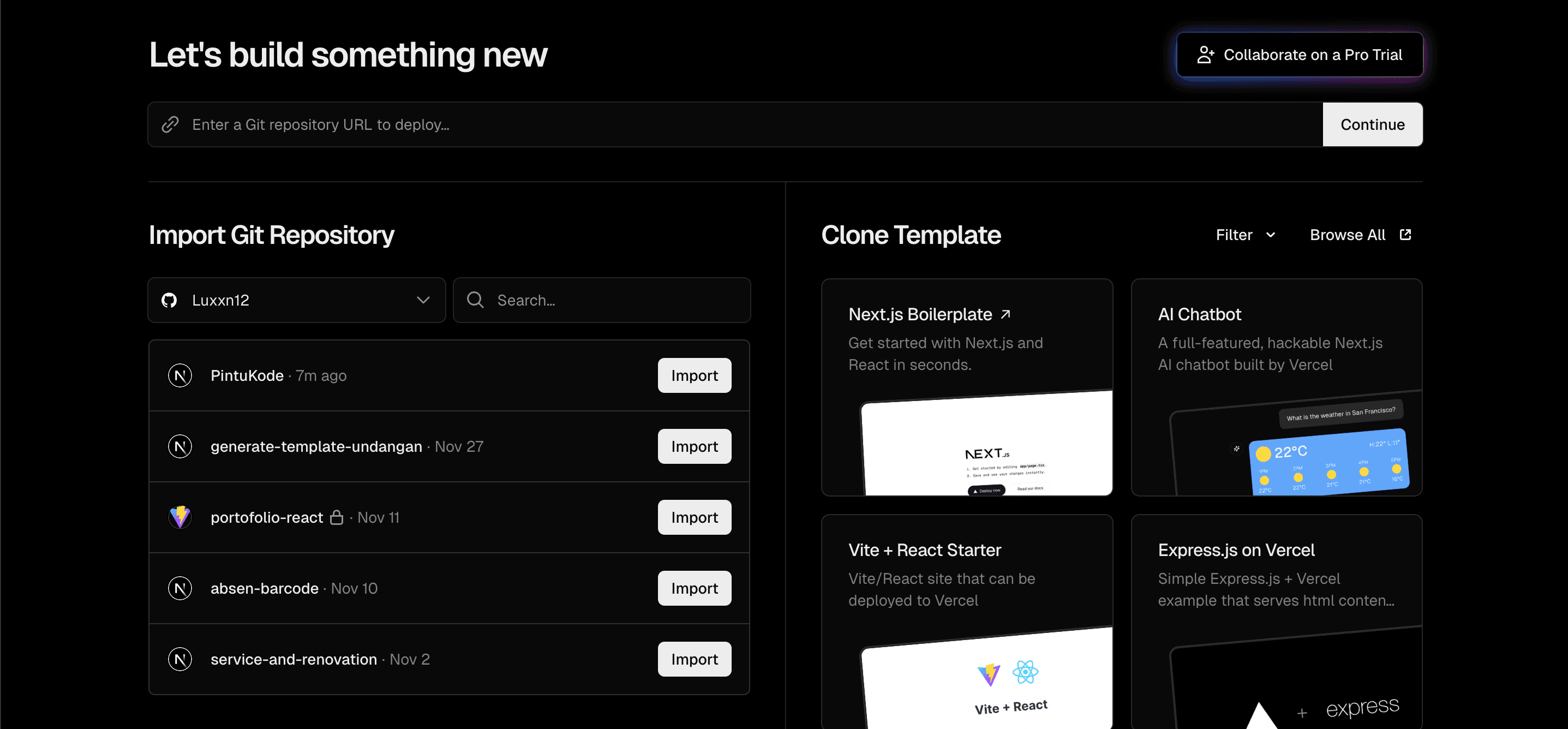1568x729 pixels.
Task: Import the portofolio-react repository
Action: (695, 517)
